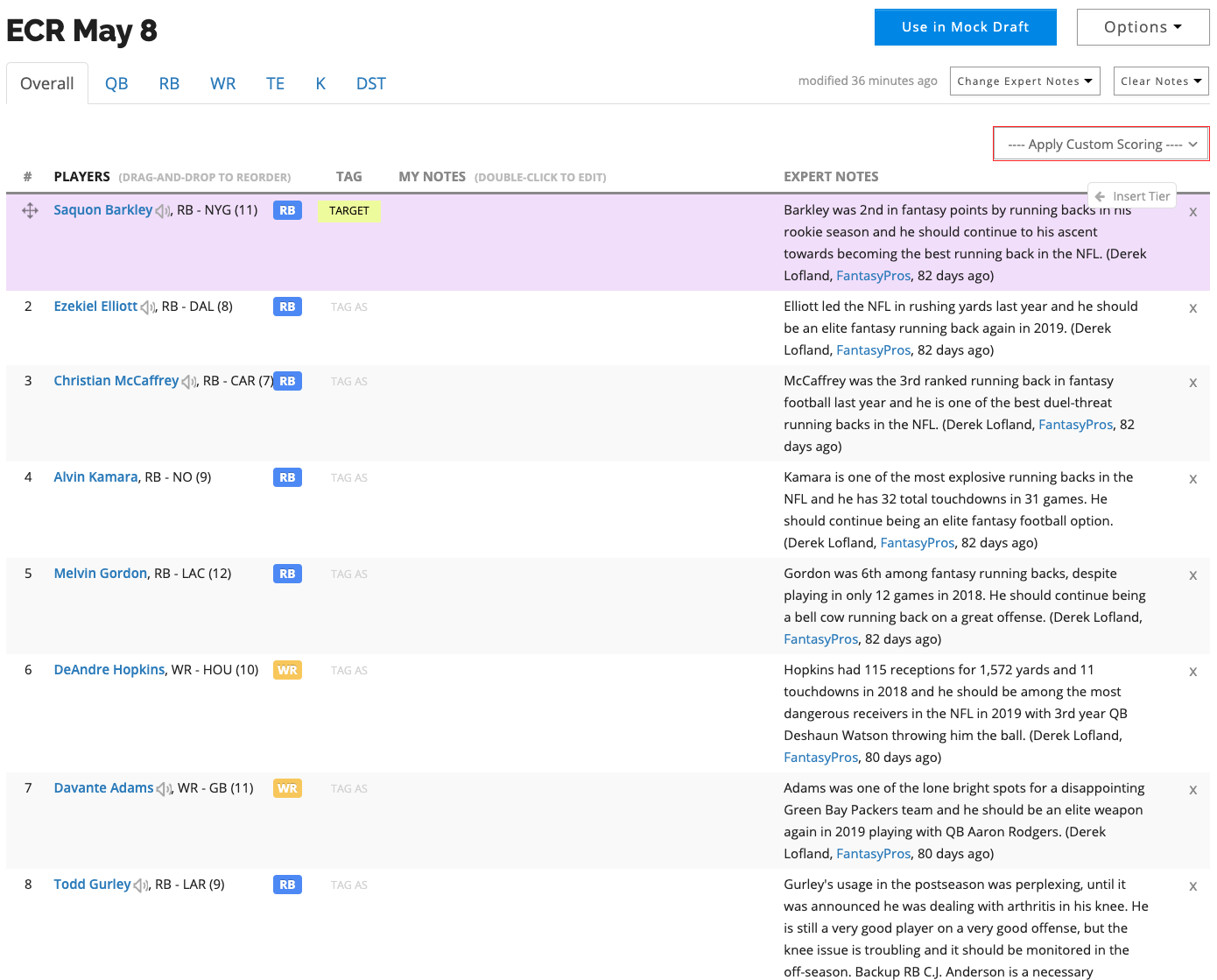Switch to the DST tab
This screenshot has height=980, width=1217.
click(x=371, y=83)
